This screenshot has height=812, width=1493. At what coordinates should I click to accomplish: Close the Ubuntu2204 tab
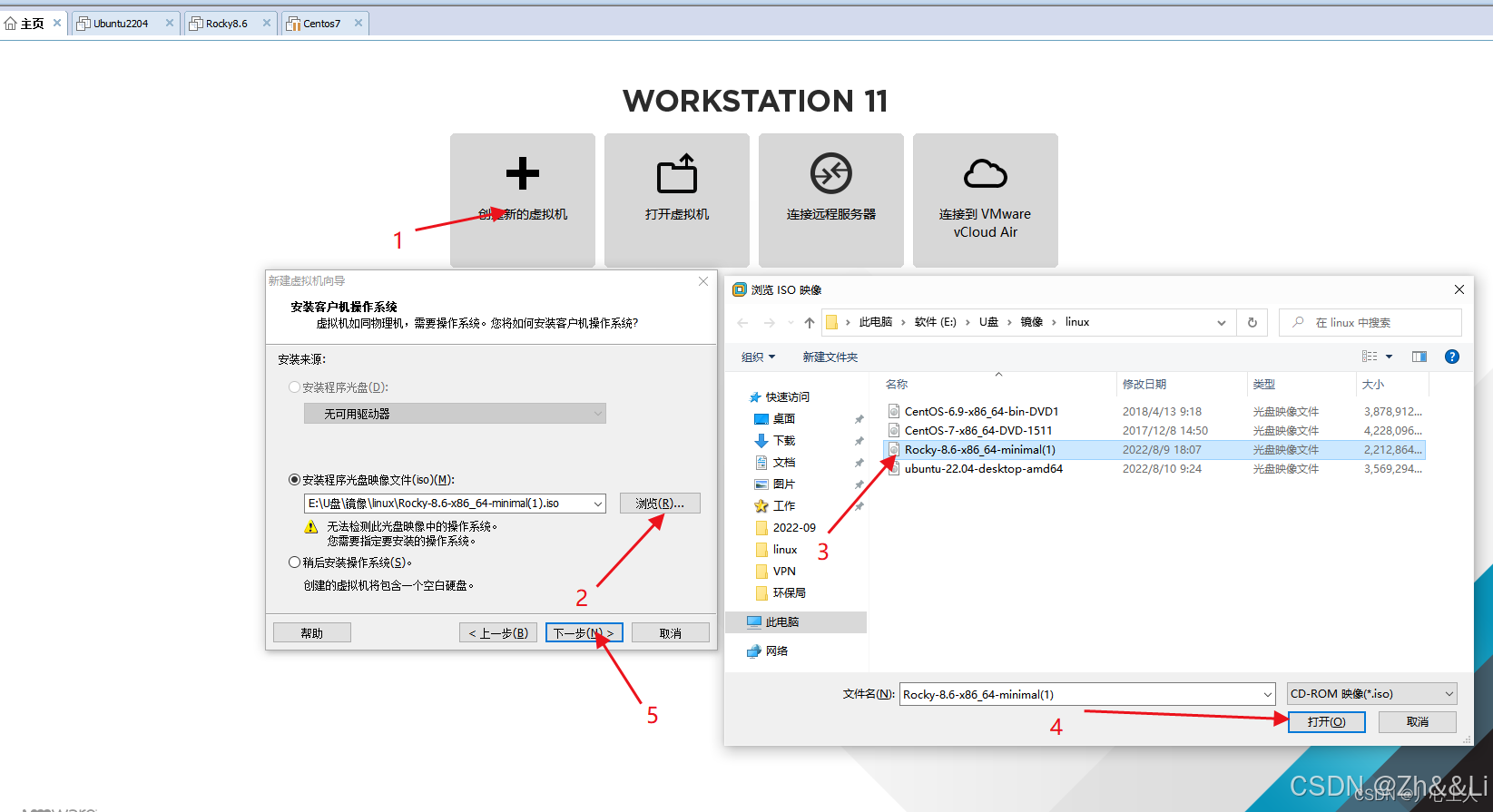click(x=169, y=23)
